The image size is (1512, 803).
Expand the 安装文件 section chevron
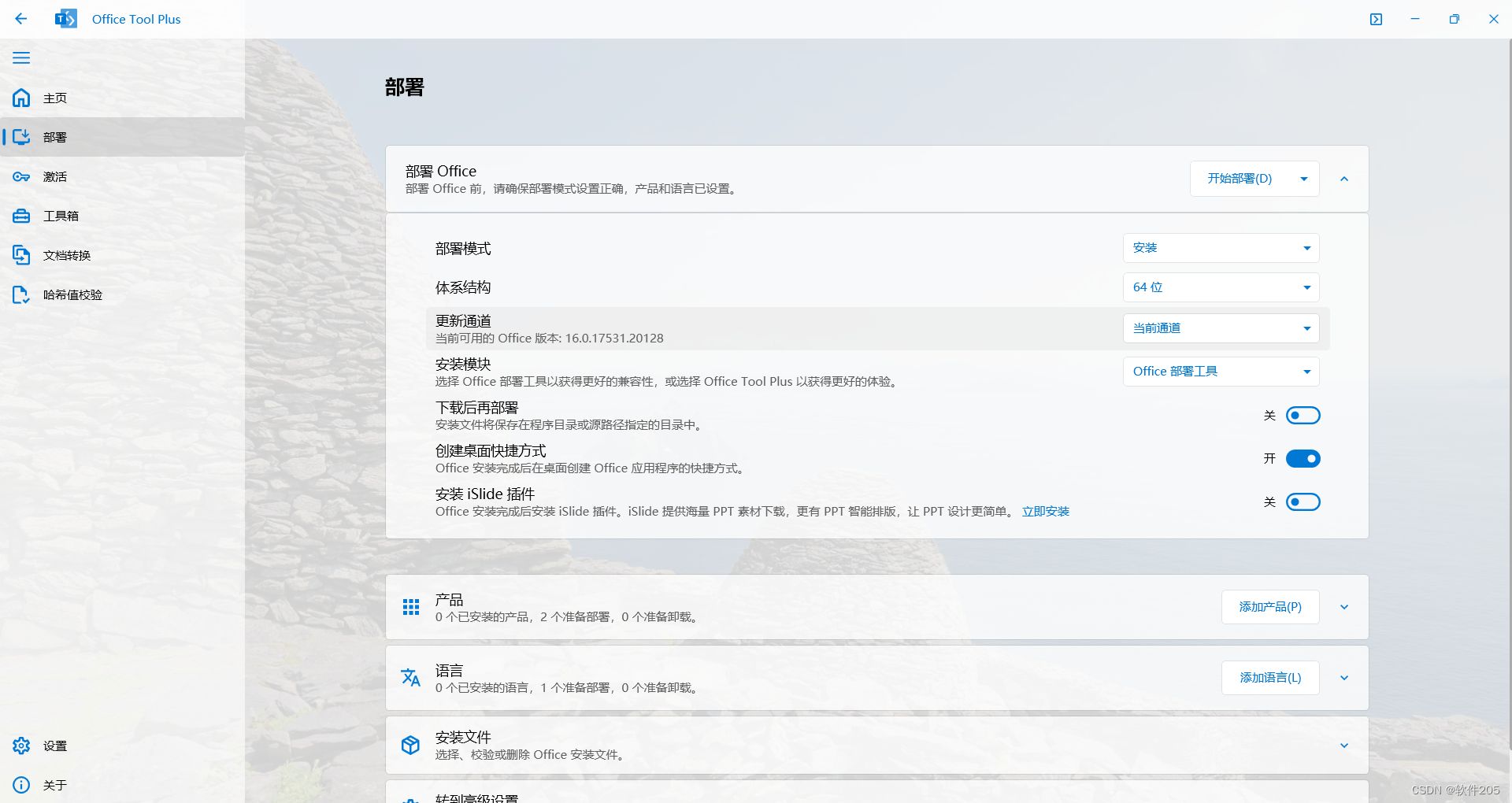[1344, 745]
